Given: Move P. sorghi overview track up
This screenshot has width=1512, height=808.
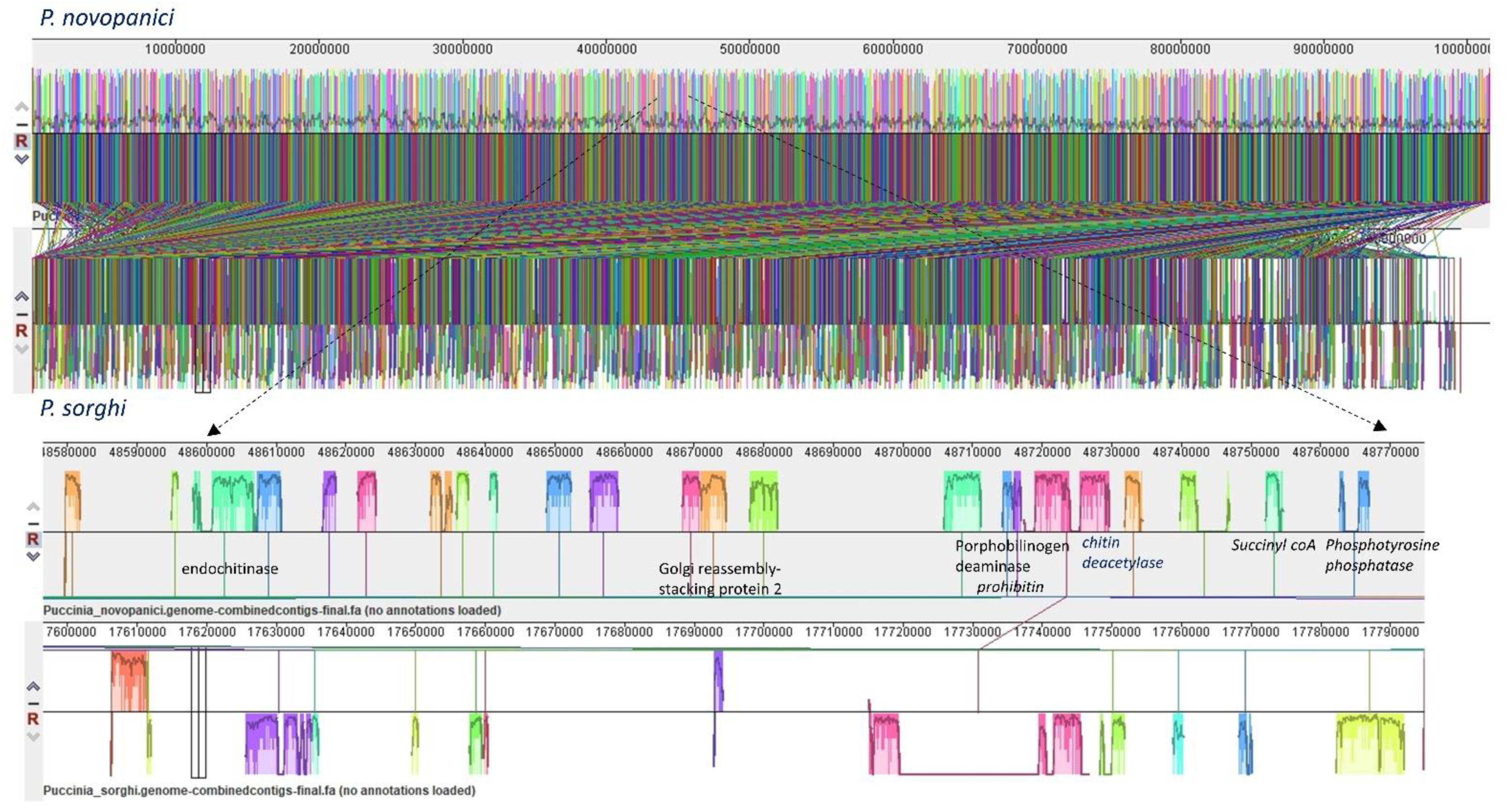Looking at the screenshot, I should (x=21, y=296).
